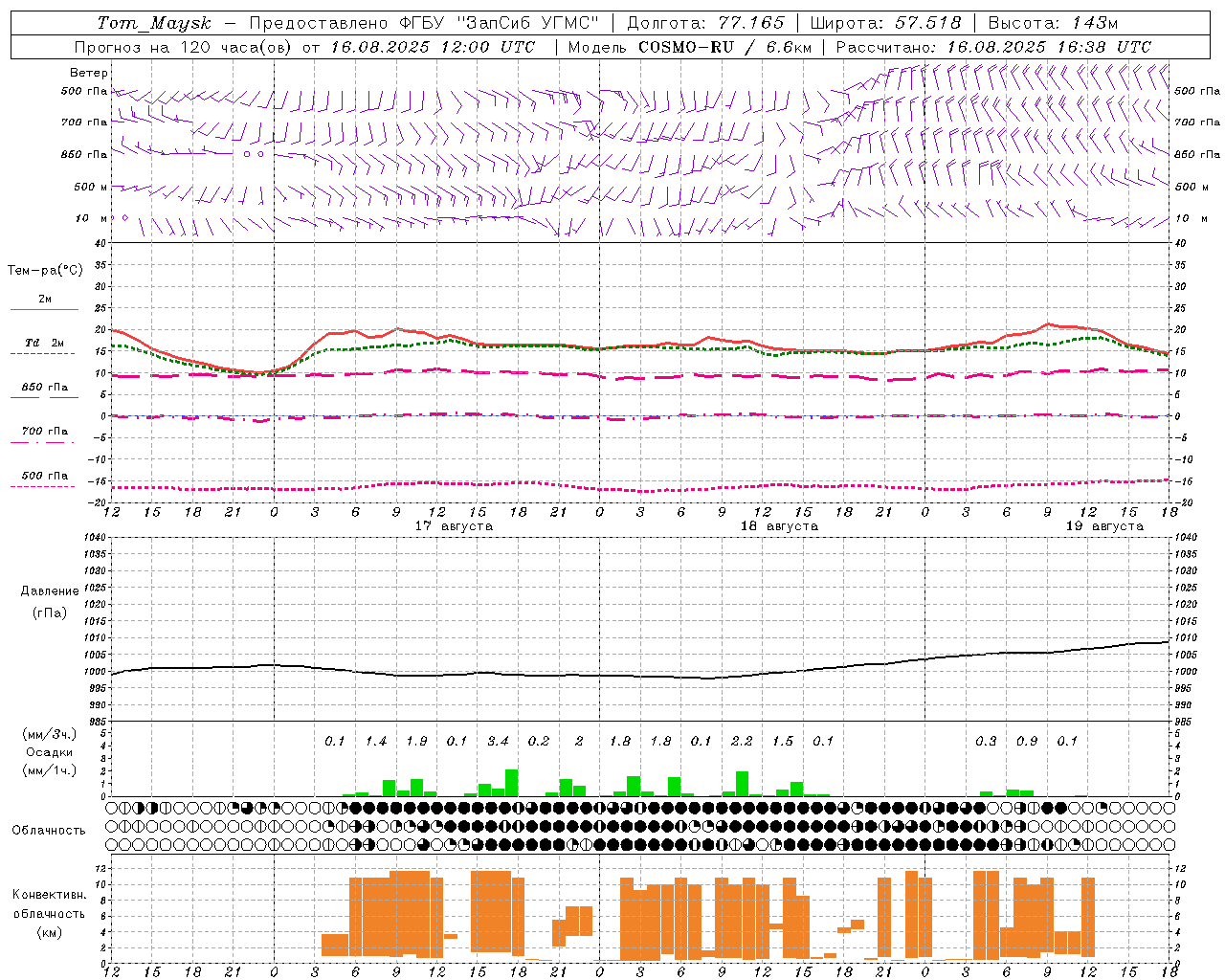Viewport: 1225px width, 980px height.
Task: Click the 19 августа date label
Action: point(1104,526)
